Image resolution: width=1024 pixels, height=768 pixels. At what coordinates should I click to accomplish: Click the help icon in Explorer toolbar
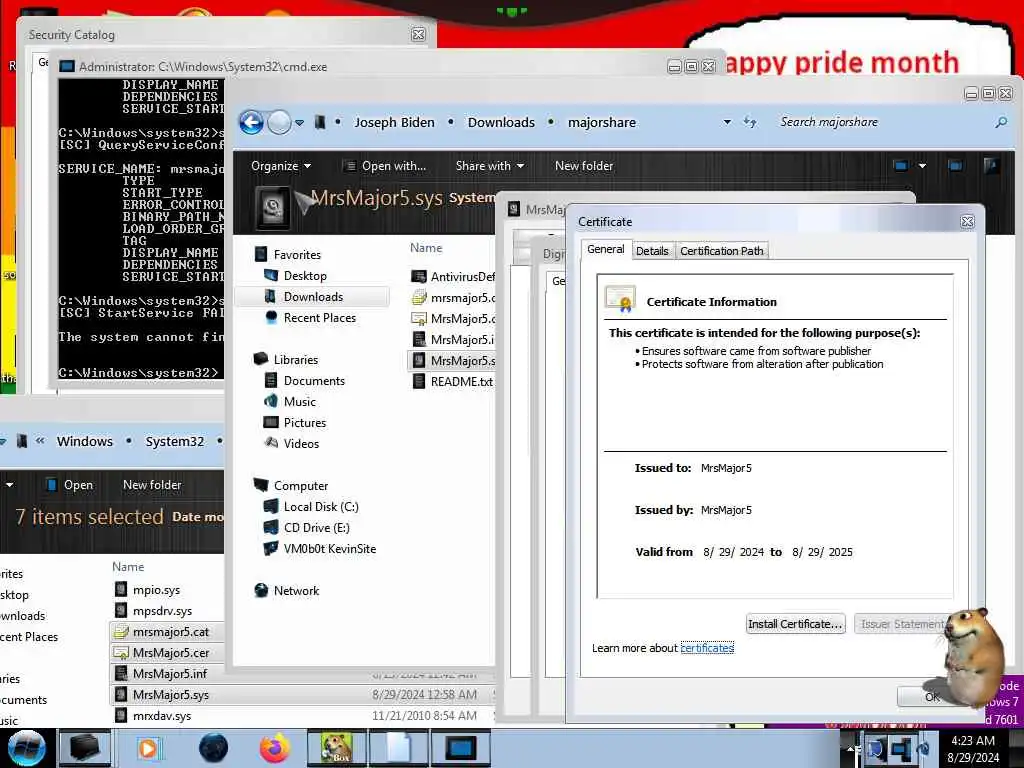coord(991,166)
